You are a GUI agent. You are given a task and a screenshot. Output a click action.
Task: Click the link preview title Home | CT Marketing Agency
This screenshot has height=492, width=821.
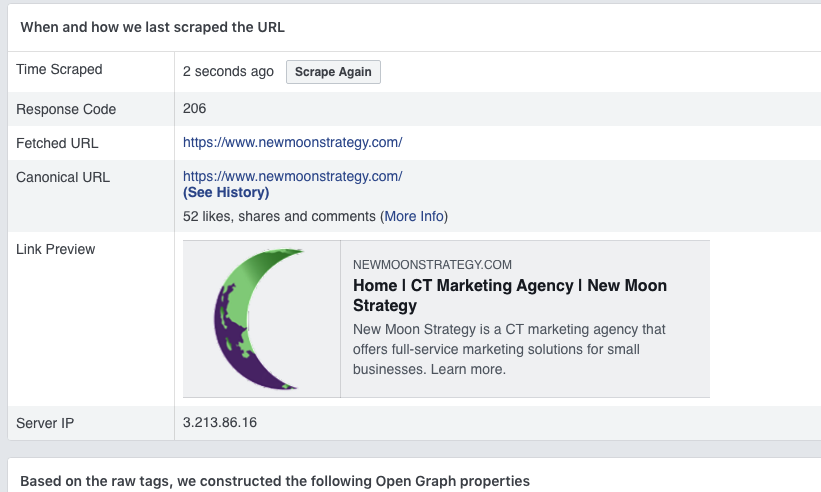click(x=509, y=295)
